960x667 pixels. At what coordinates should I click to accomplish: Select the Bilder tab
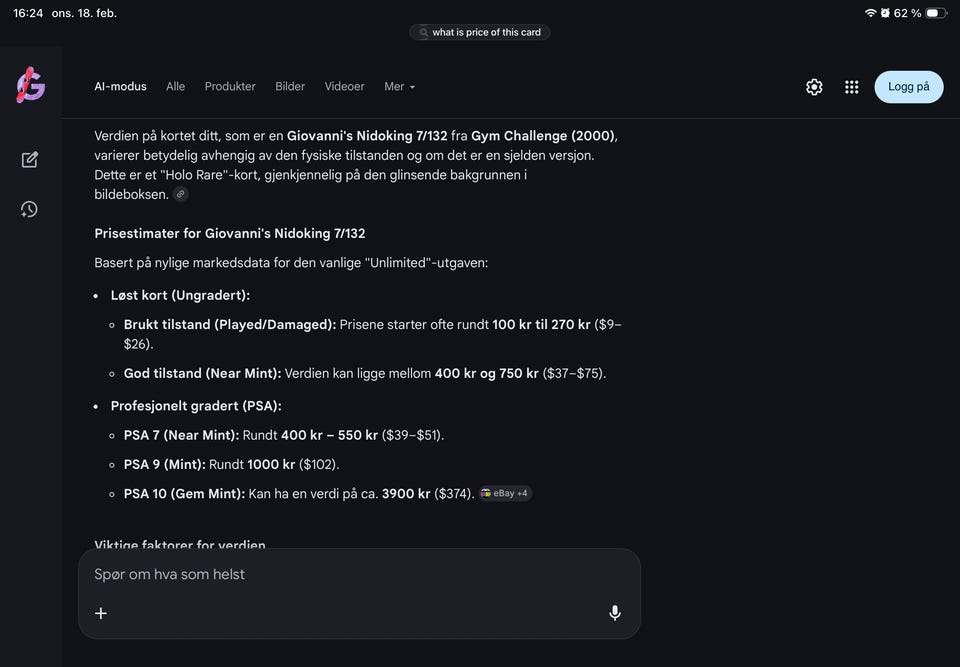tap(290, 87)
